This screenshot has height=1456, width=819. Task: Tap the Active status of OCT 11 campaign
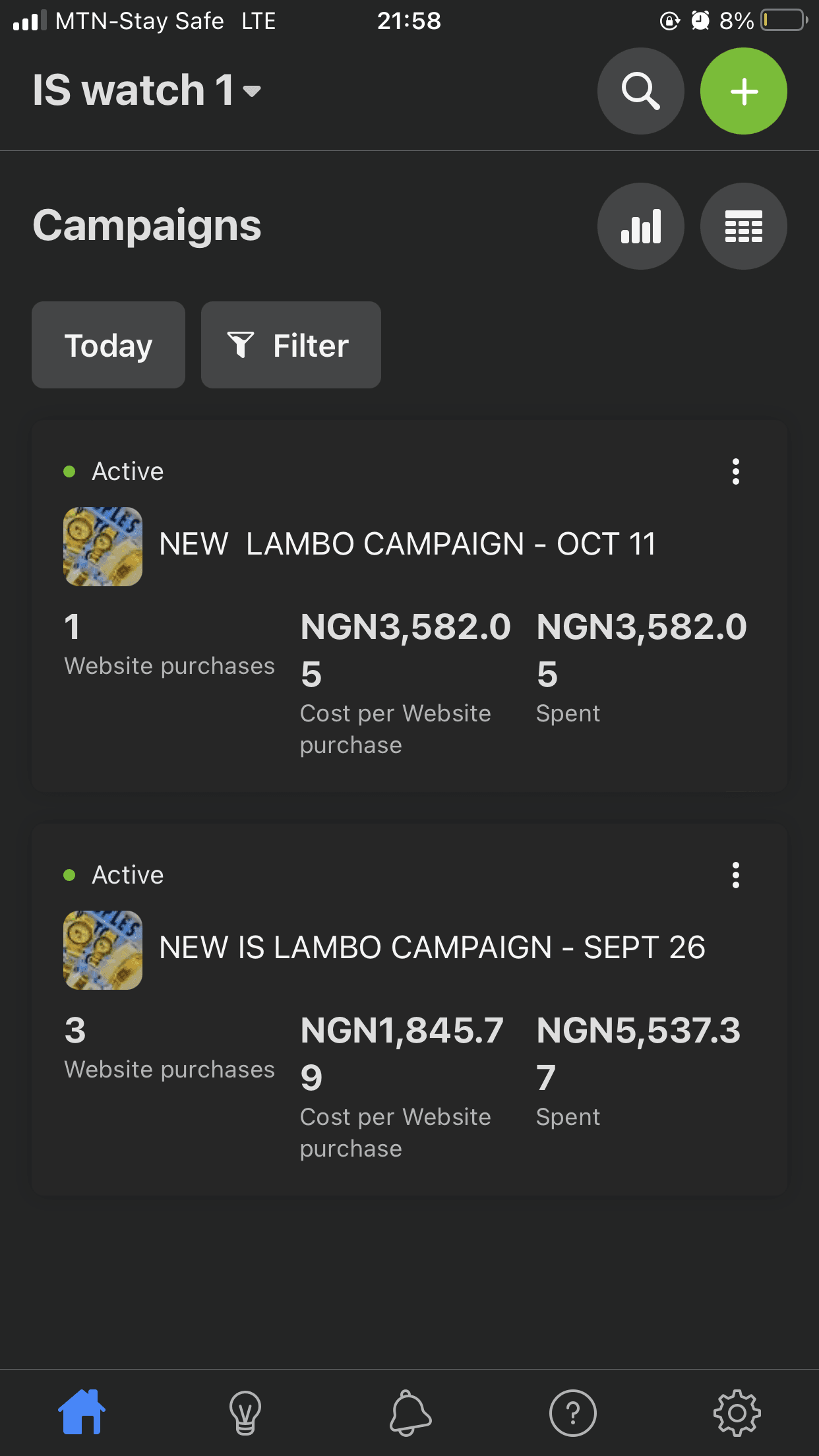coord(113,471)
